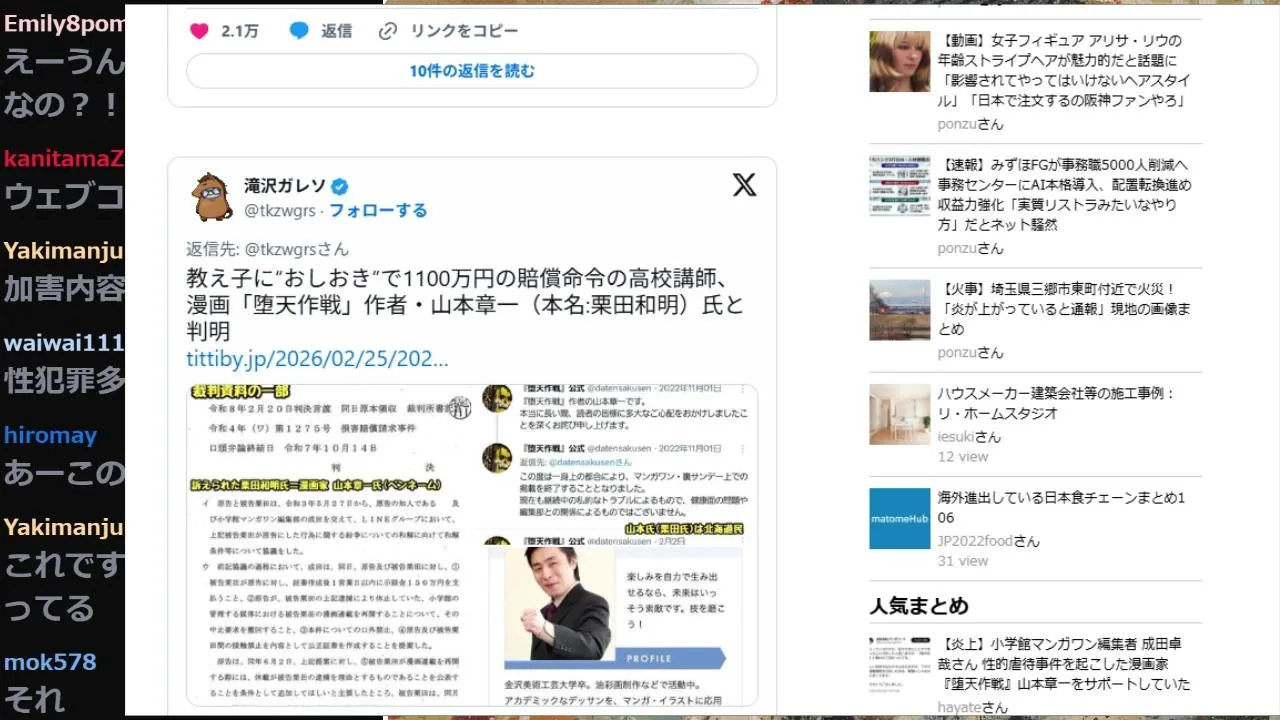Open 海外進出している日本食チェーンまとめ link
Viewport: 1280px width, 720px height.
point(1062,507)
